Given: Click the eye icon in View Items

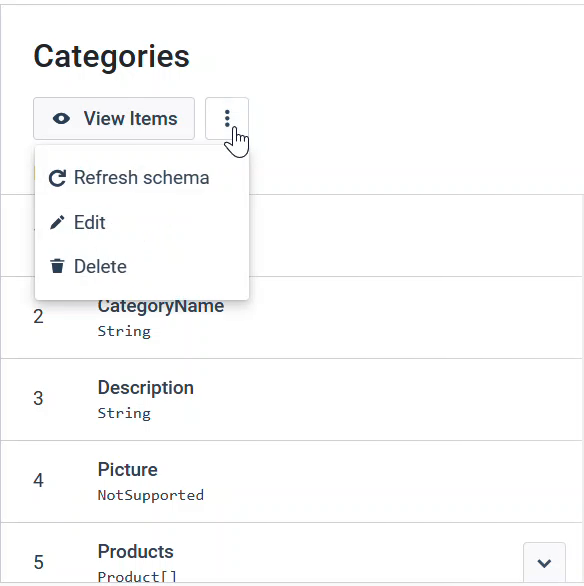Looking at the screenshot, I should coord(61,119).
